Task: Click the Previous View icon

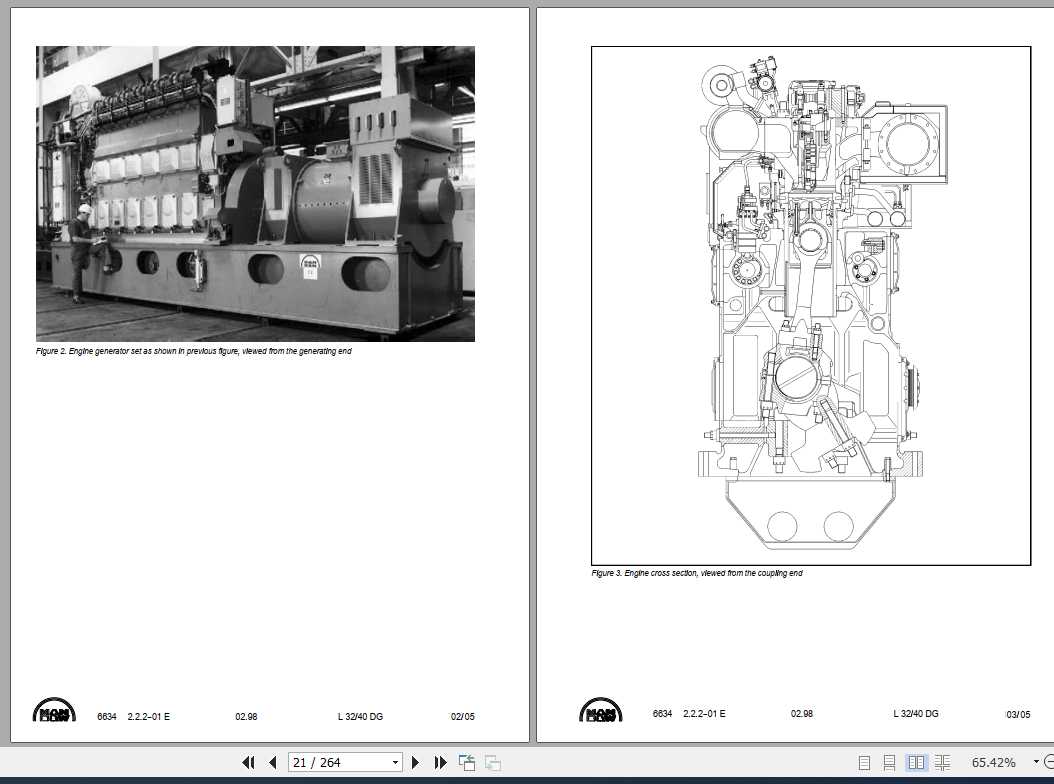Action: (x=466, y=762)
